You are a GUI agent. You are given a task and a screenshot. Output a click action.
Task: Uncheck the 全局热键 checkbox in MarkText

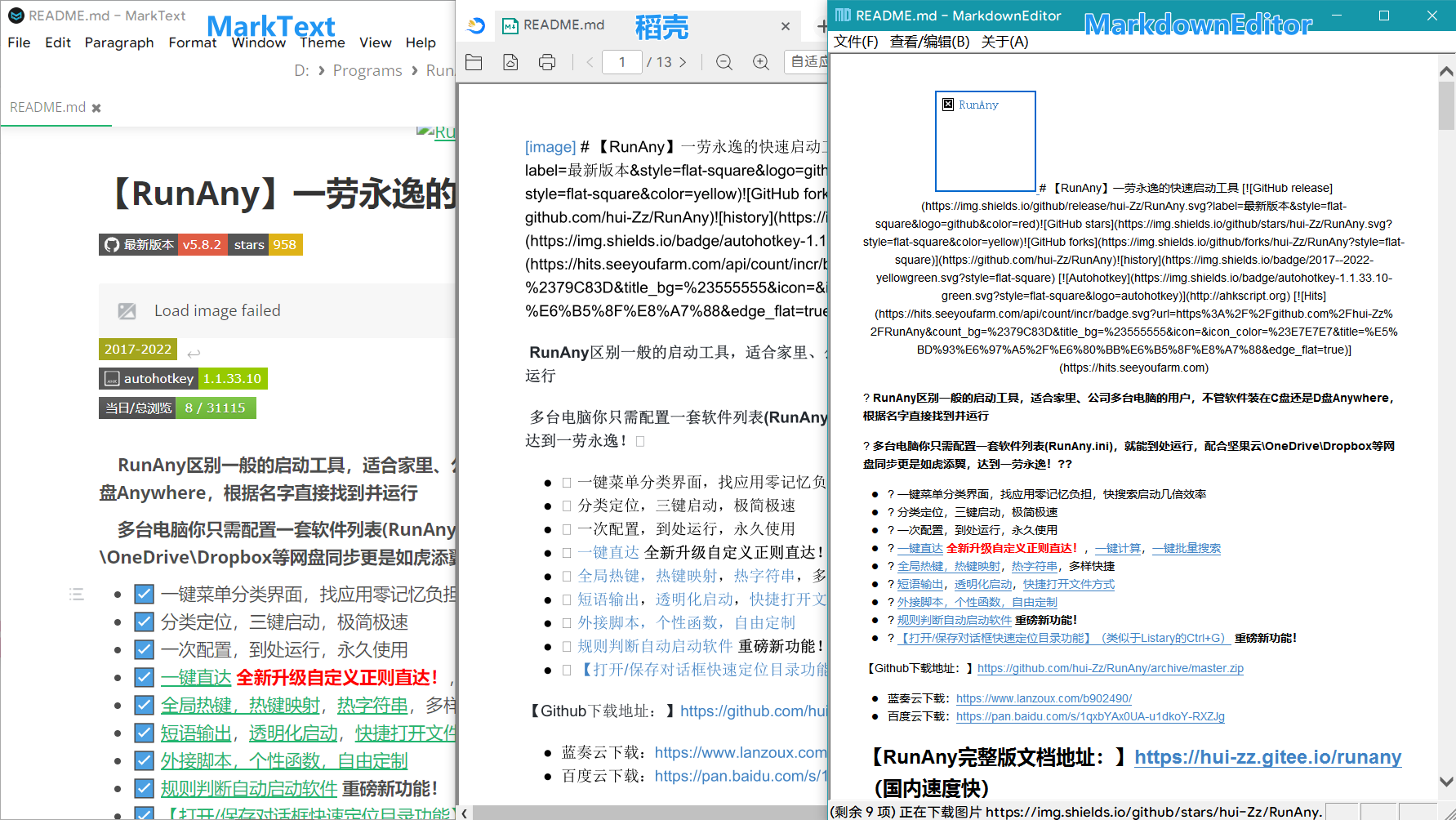[x=144, y=706]
